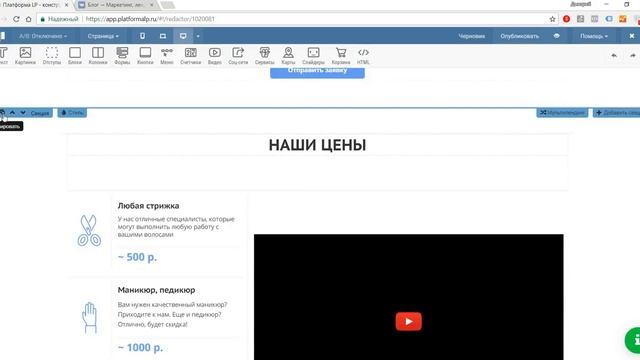Select the Видео video widget

click(x=215, y=56)
